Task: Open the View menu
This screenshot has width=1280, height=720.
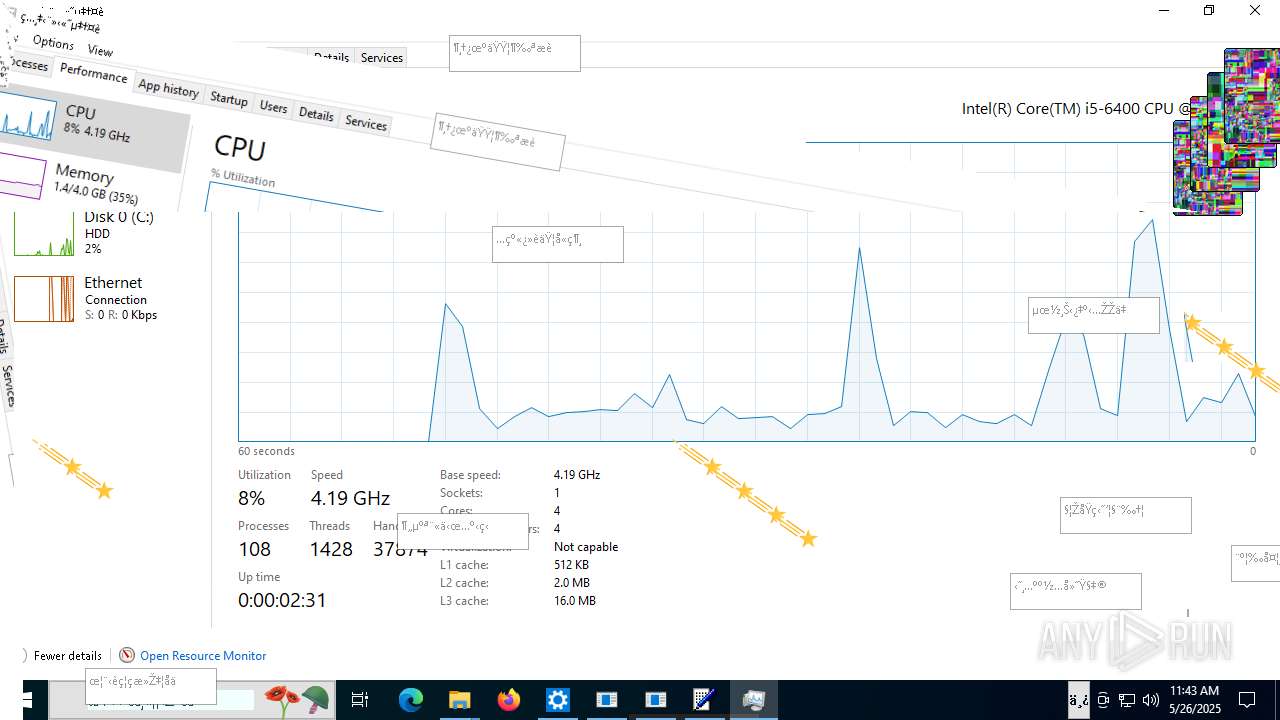Action: point(100,50)
